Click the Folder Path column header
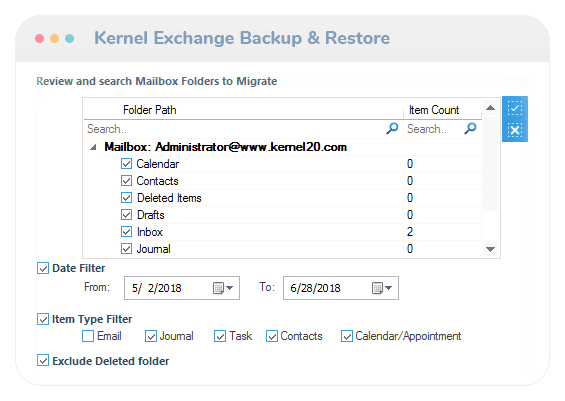The height and width of the screenshot is (401, 565). click(243, 110)
